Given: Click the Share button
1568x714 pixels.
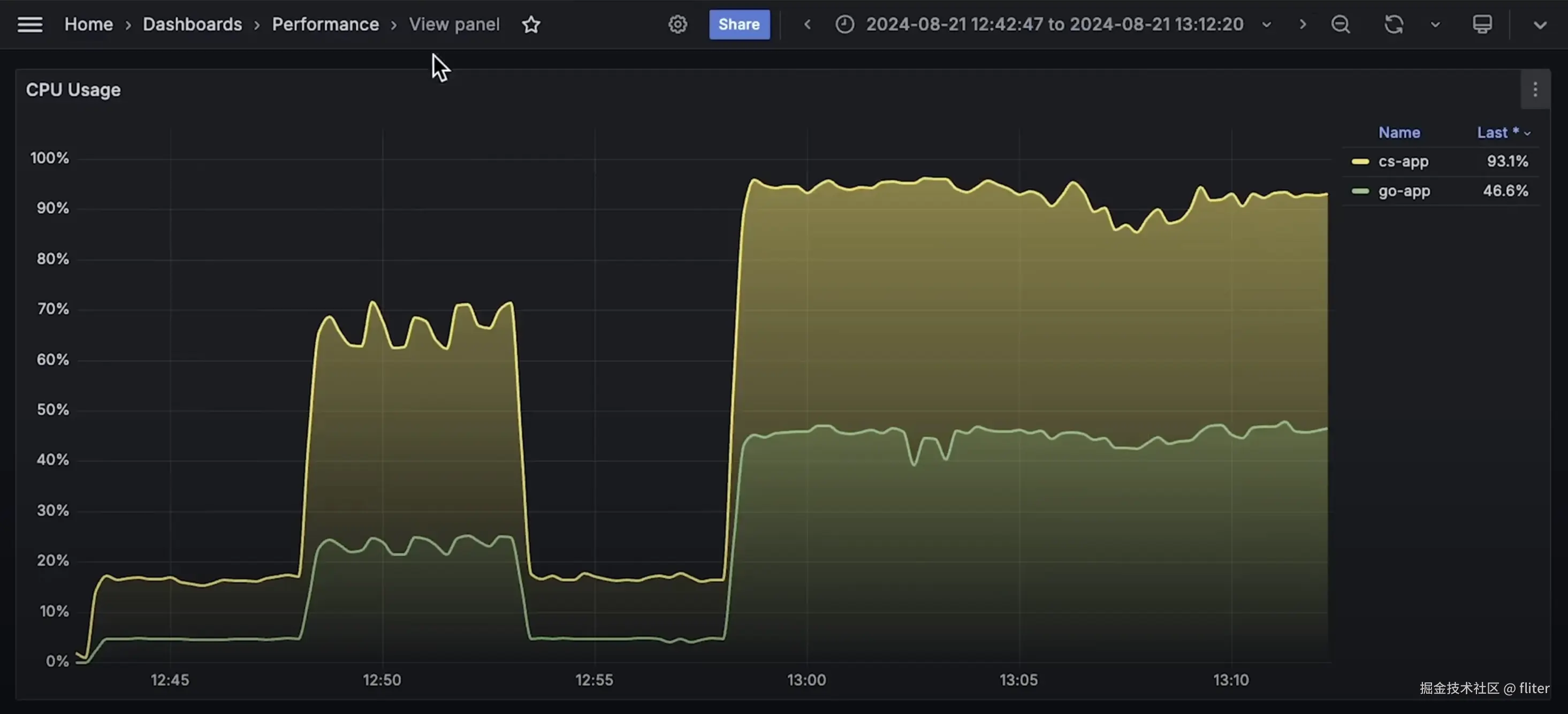Looking at the screenshot, I should pyautogui.click(x=739, y=24).
